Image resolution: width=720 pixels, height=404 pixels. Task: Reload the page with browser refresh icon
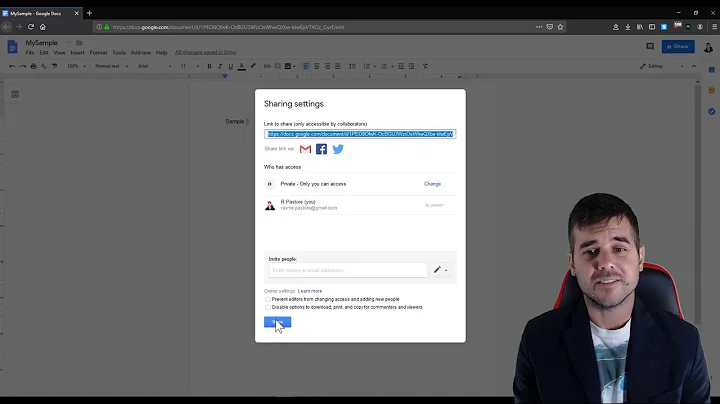click(31, 27)
